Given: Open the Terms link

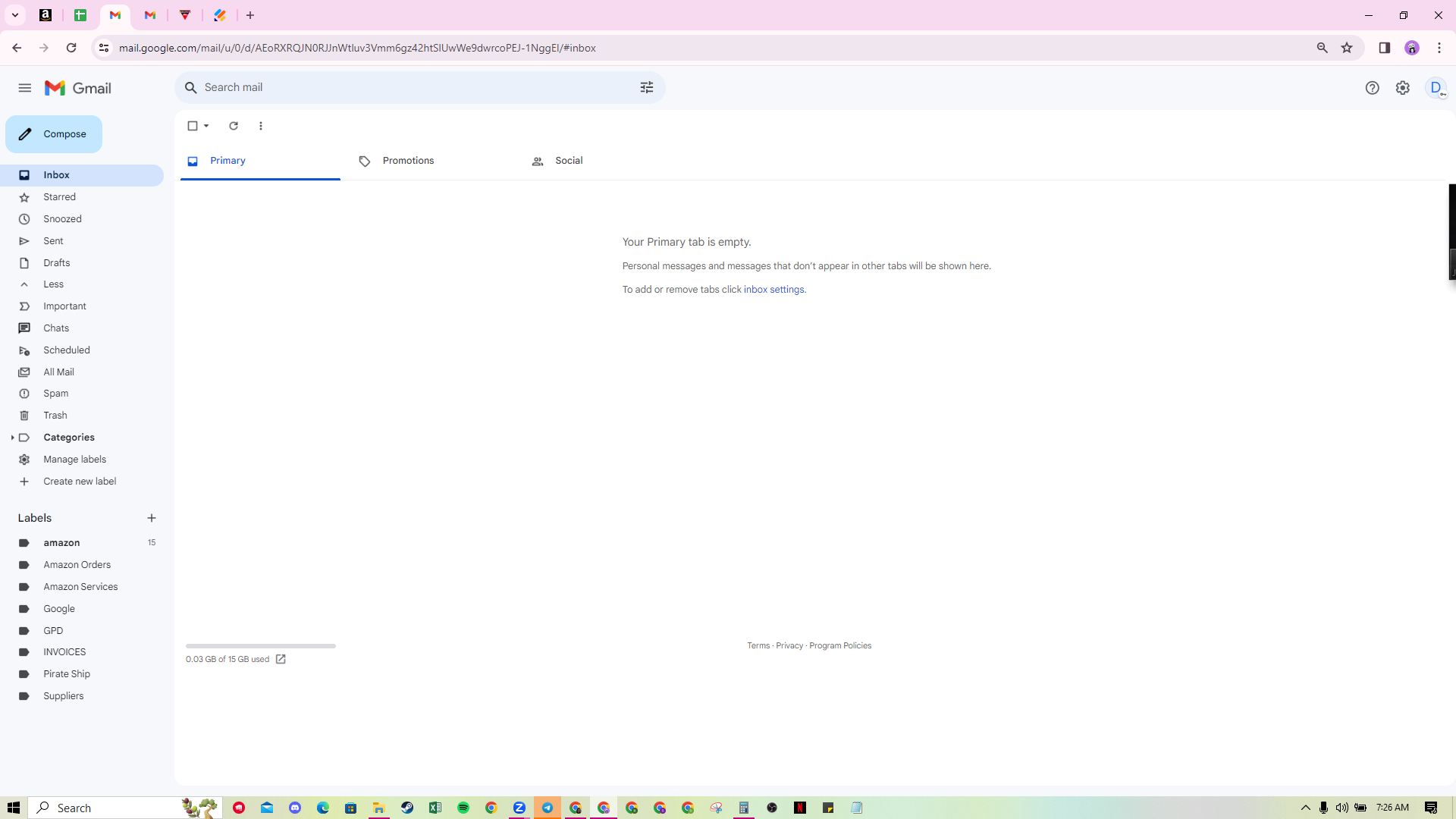Looking at the screenshot, I should click(758, 646).
